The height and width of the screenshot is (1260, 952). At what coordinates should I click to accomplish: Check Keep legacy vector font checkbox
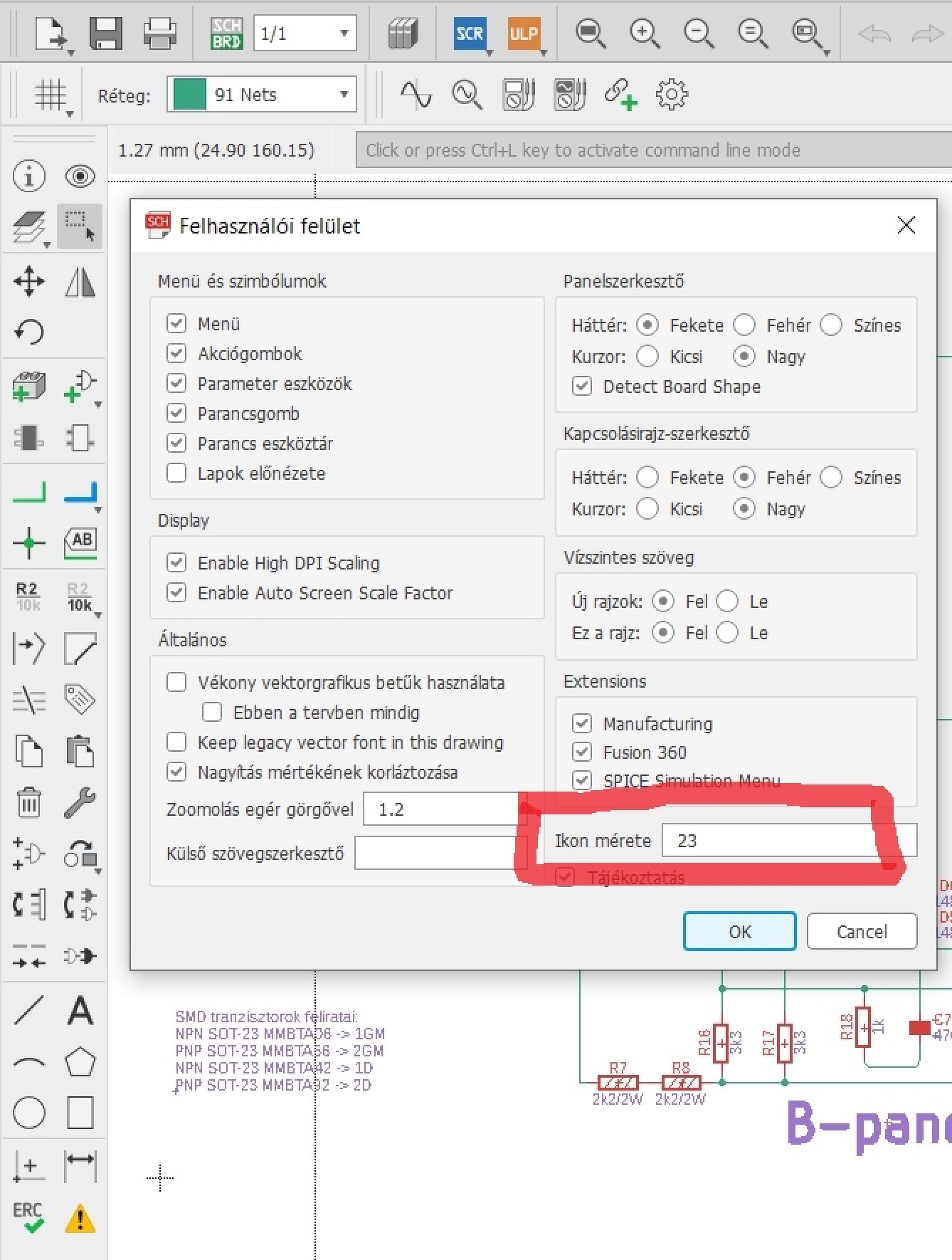[x=176, y=742]
